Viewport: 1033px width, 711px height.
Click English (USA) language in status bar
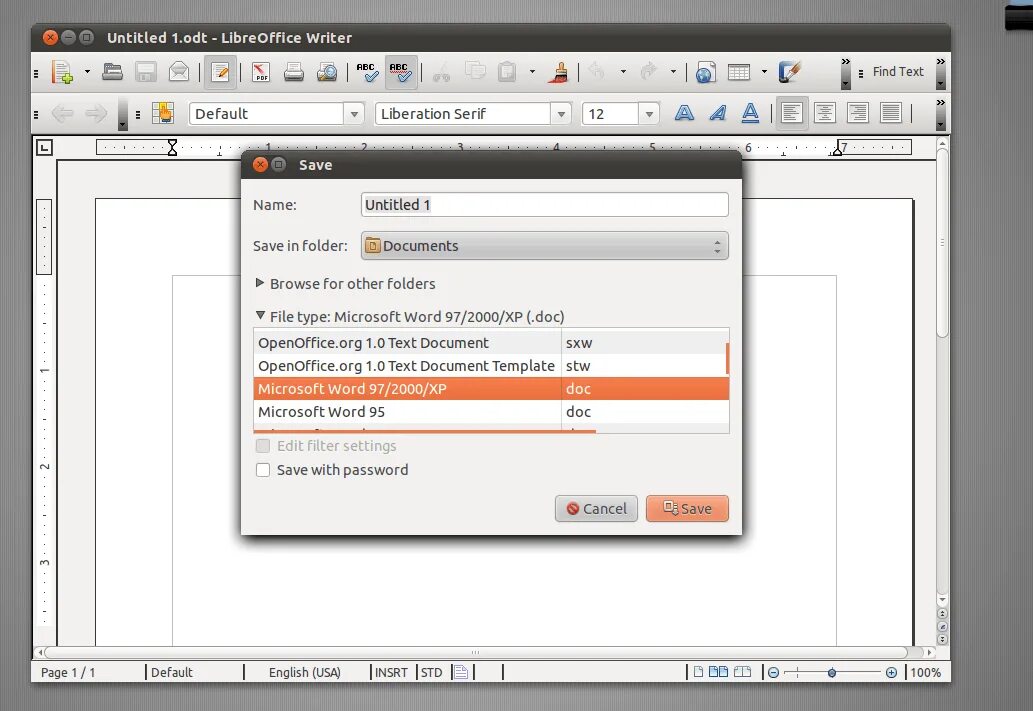click(304, 672)
